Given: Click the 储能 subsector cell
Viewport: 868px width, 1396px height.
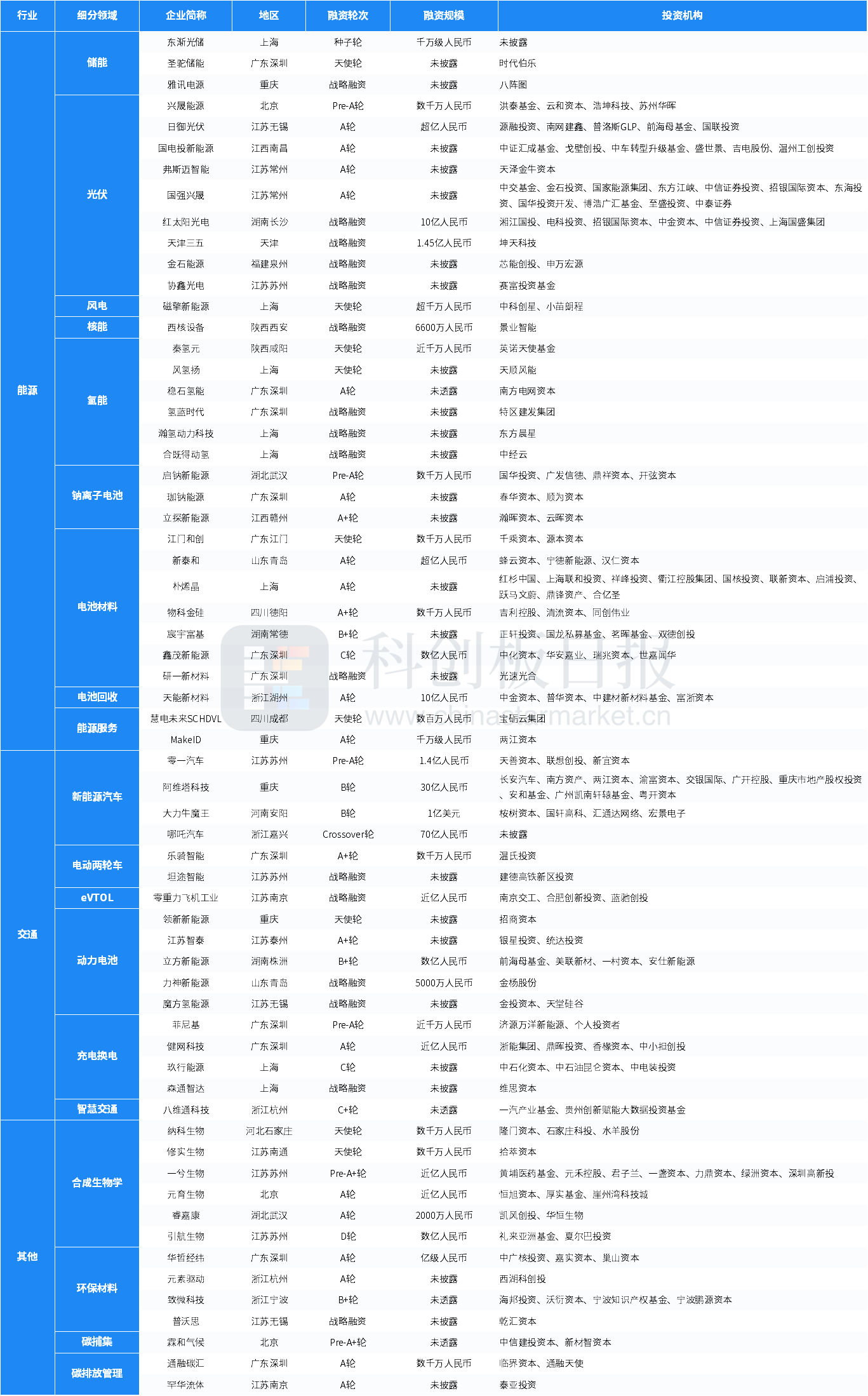Looking at the screenshot, I should tap(97, 63).
